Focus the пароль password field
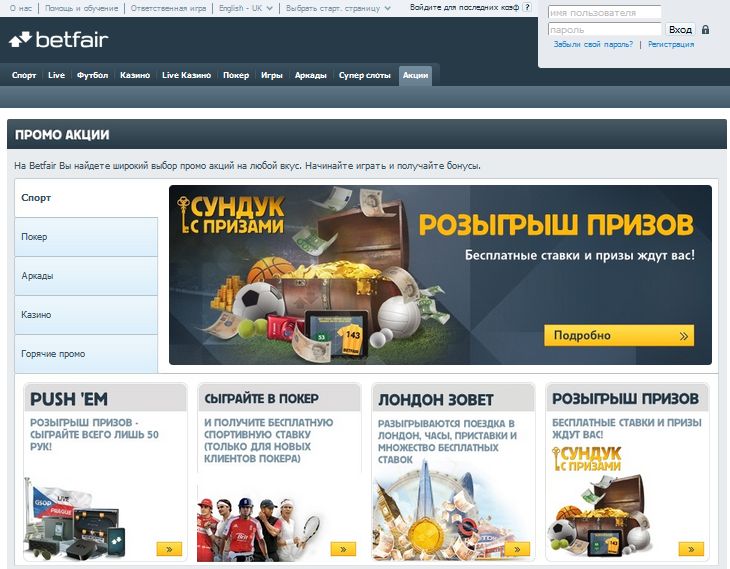 coord(604,30)
